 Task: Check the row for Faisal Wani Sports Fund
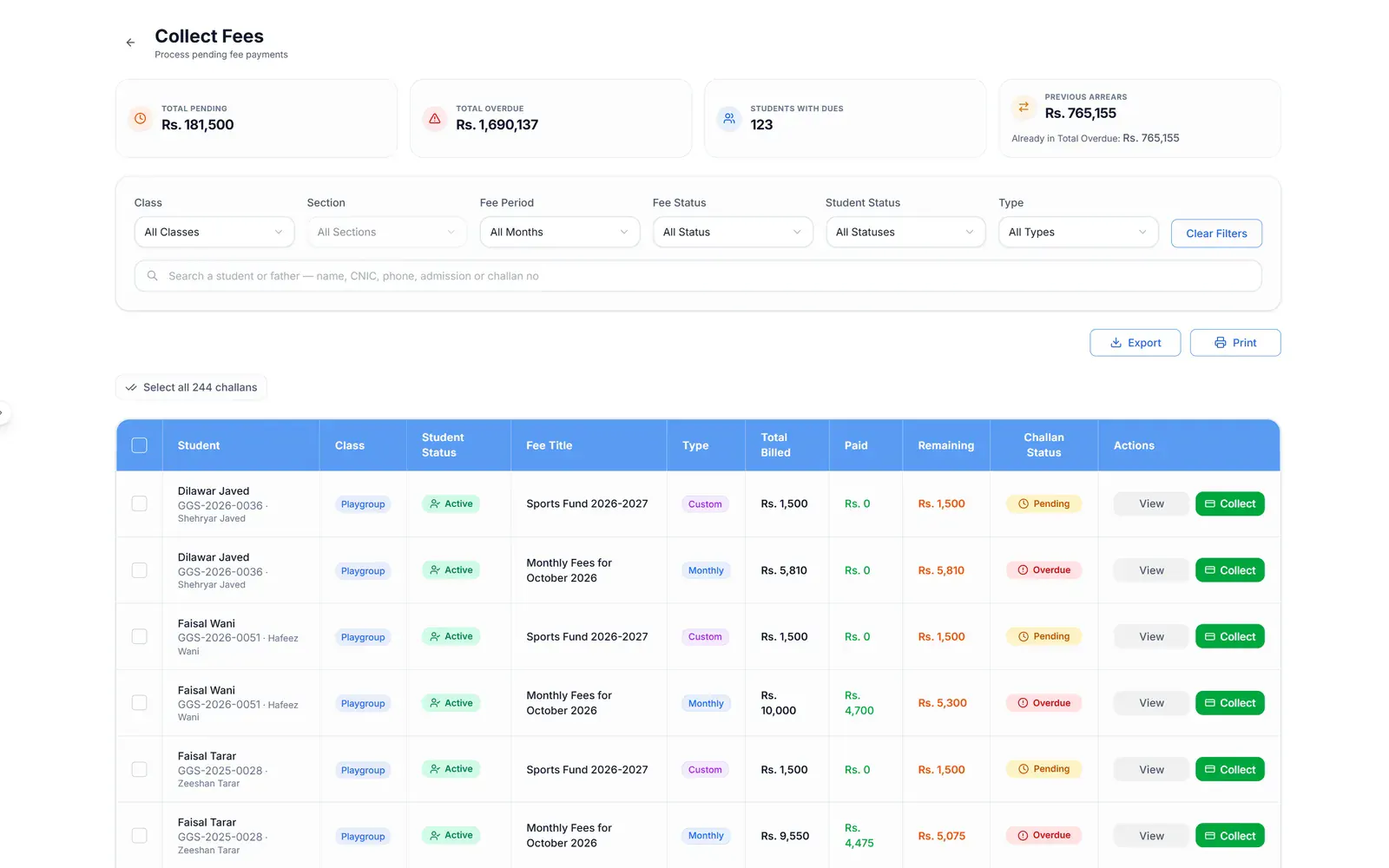[x=139, y=636]
